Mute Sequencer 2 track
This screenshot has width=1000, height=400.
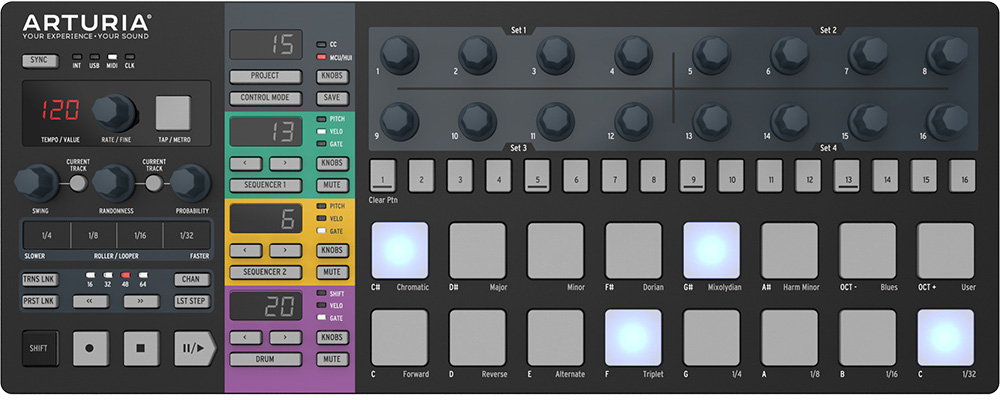click(332, 272)
